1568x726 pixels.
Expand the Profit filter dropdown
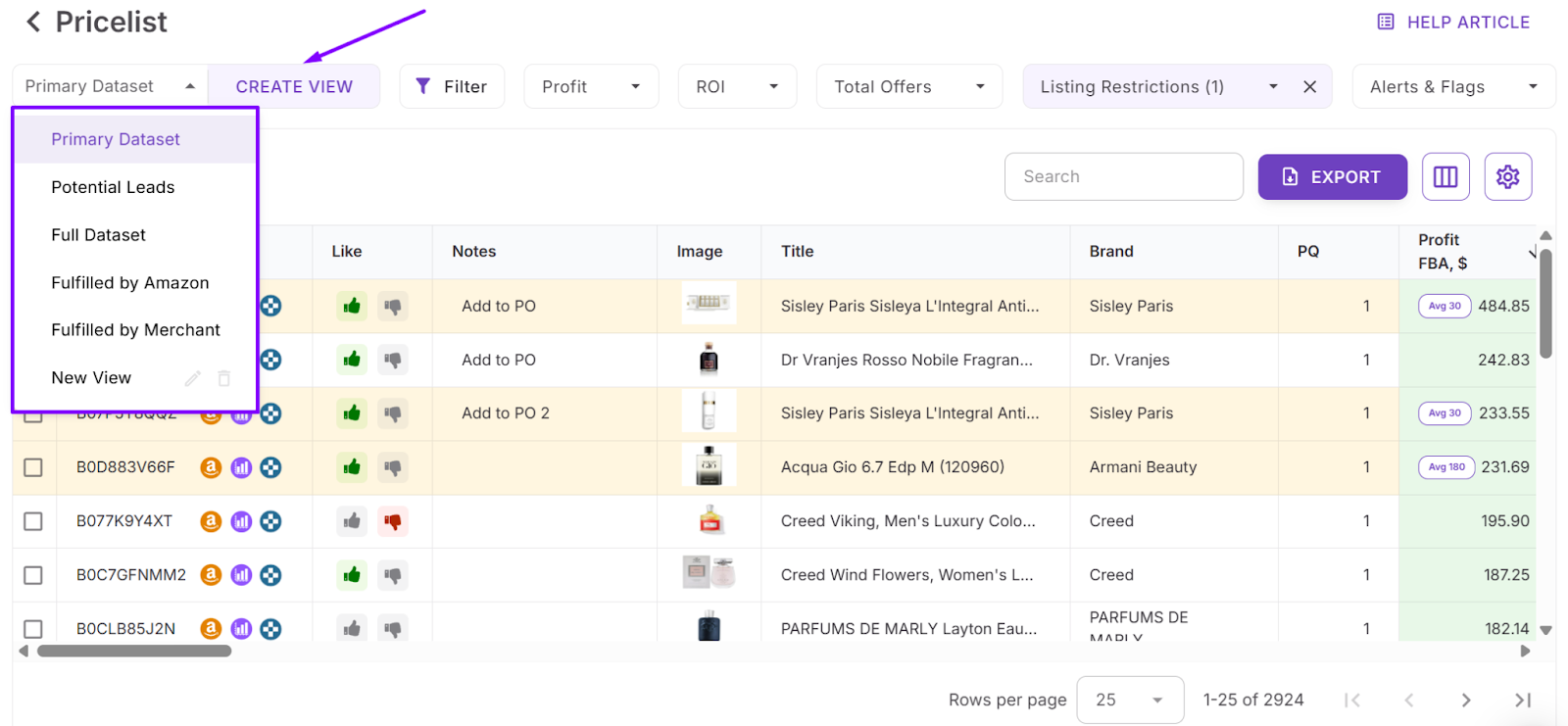pos(591,86)
